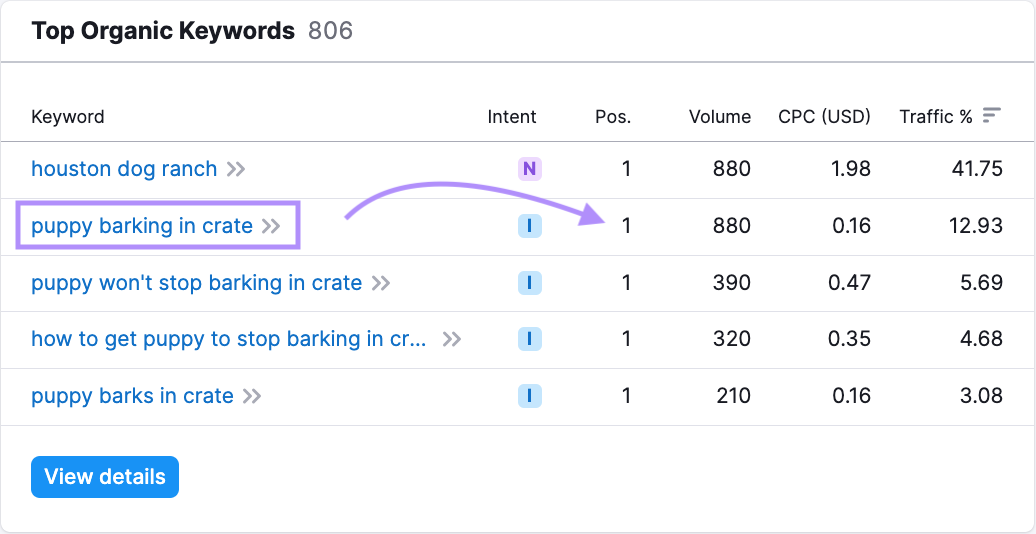Click the I intent badge for puppy barks in crate
This screenshot has width=1036, height=534.
click(529, 396)
